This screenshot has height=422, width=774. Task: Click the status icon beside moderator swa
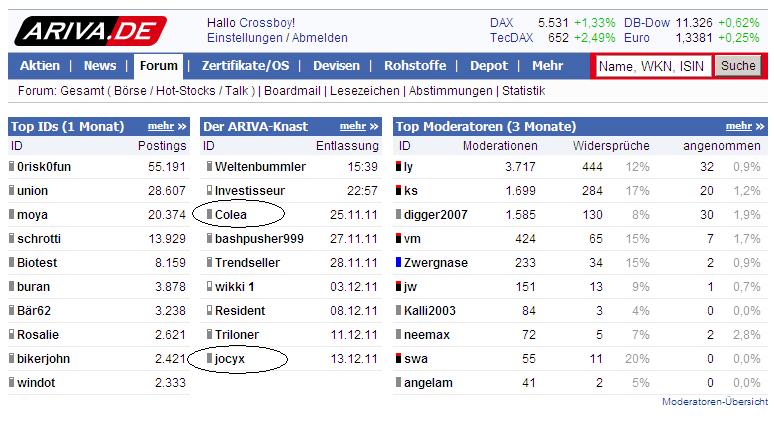(x=399, y=358)
